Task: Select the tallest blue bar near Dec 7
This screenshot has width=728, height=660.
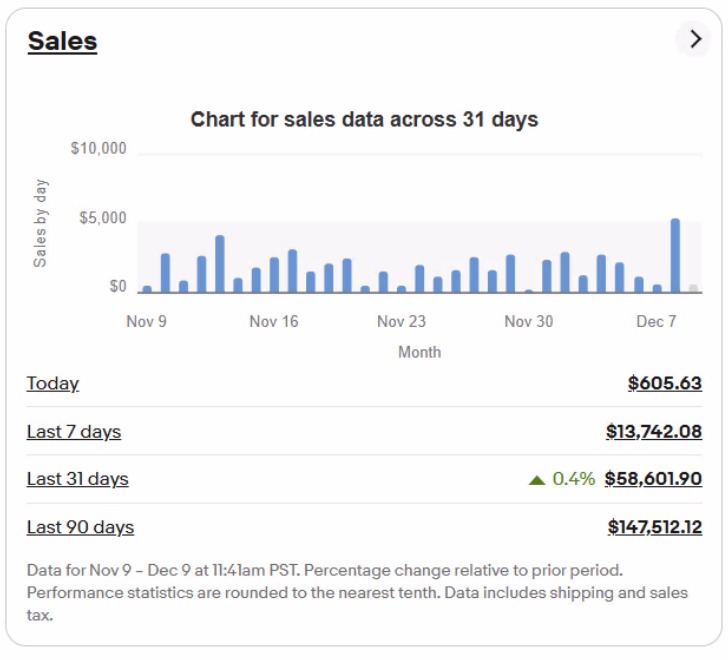Action: pyautogui.click(x=675, y=256)
